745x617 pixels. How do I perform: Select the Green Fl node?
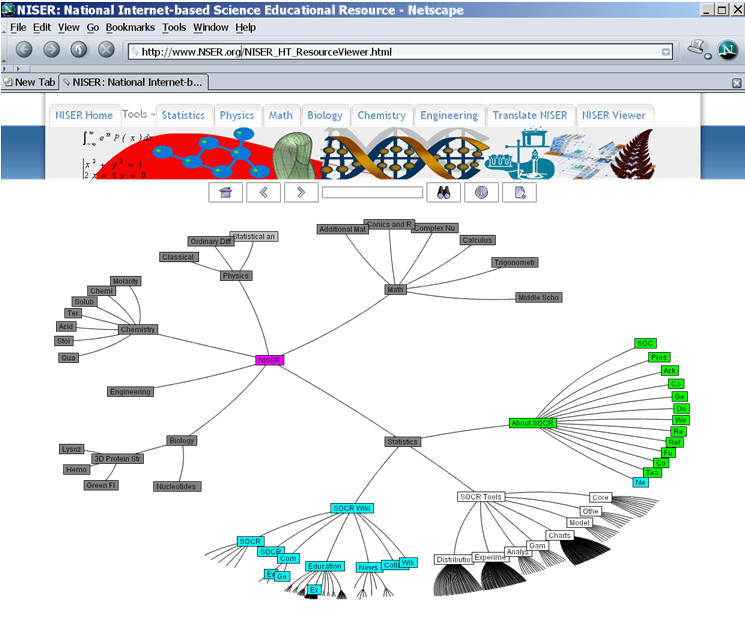pos(101,485)
